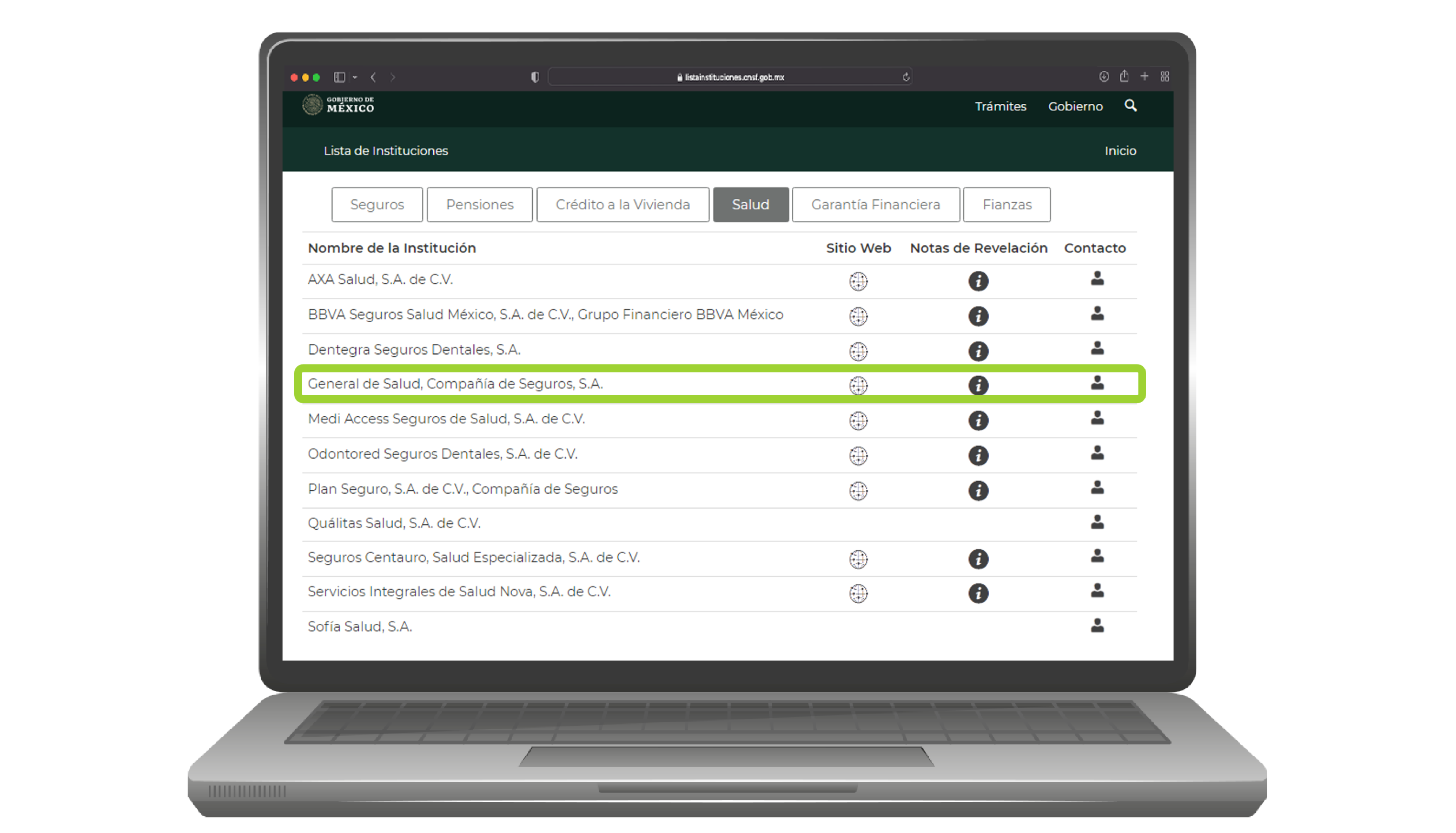Open Dentegra contact person icon

coord(1096,348)
